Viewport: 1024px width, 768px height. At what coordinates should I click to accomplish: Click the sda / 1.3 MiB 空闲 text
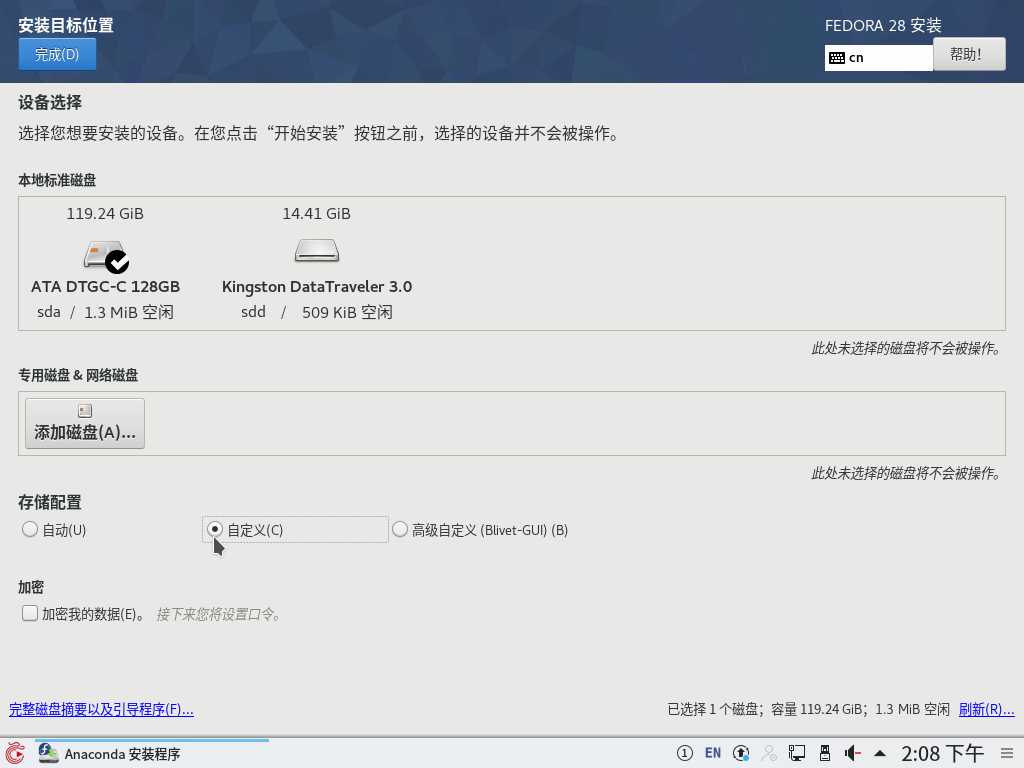pos(105,312)
